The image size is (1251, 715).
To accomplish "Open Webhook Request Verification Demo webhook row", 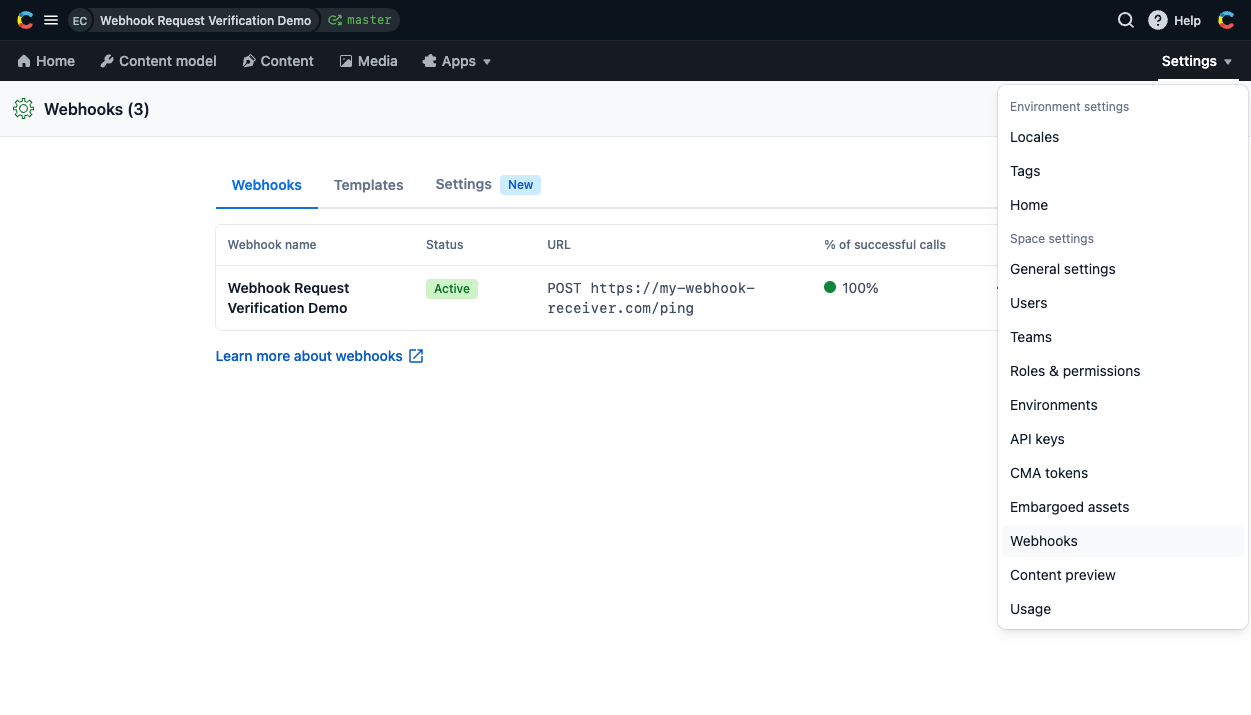I will [288, 298].
